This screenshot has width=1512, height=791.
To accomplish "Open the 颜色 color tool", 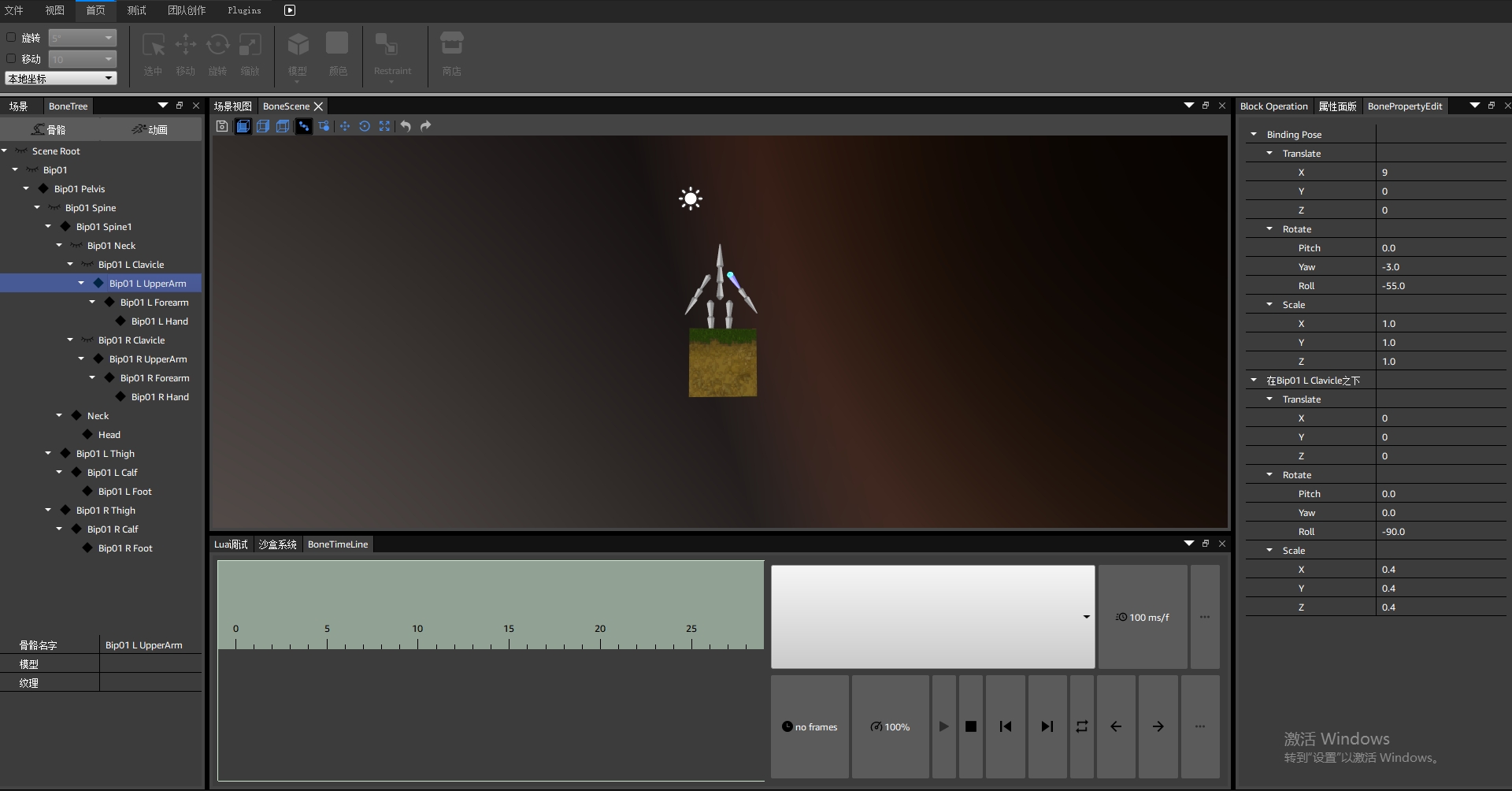I will click(338, 54).
